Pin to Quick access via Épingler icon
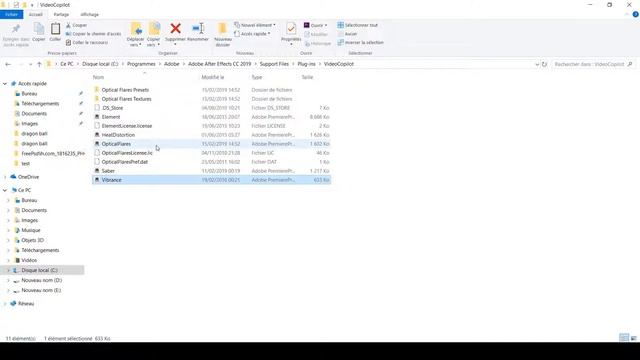Image resolution: width=640 pixels, height=360 pixels. [x=16, y=29]
